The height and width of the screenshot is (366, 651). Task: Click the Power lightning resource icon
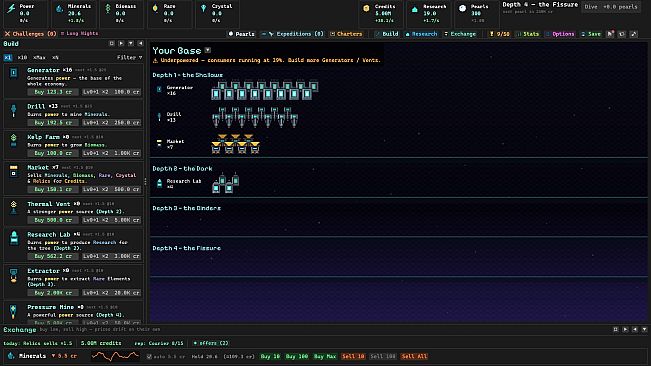pyautogui.click(x=11, y=8)
